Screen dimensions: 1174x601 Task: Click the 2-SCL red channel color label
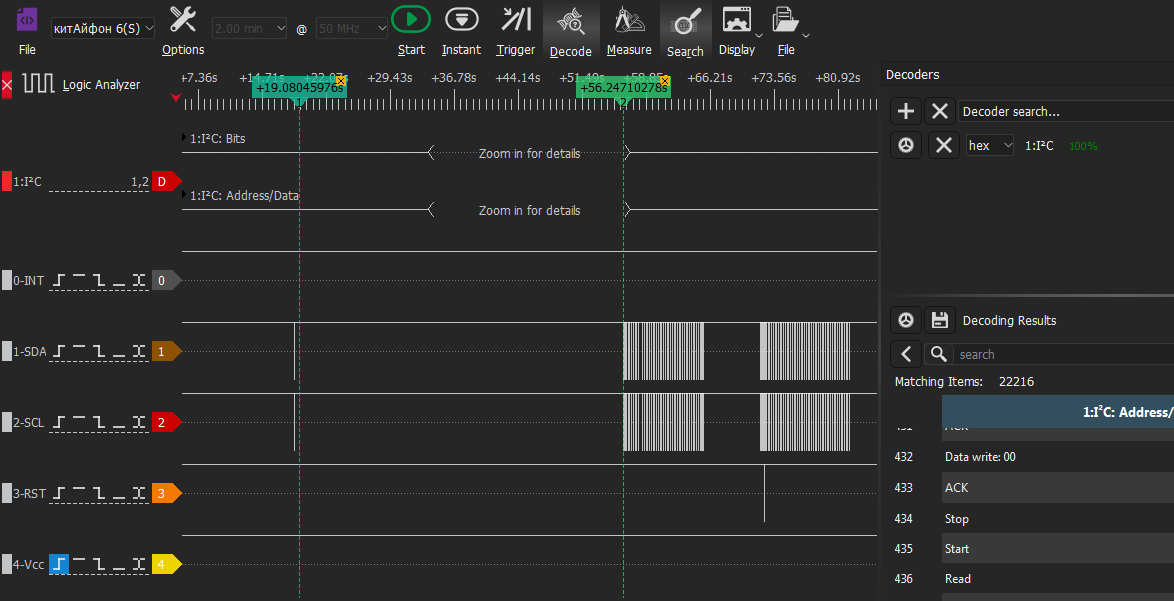click(164, 423)
